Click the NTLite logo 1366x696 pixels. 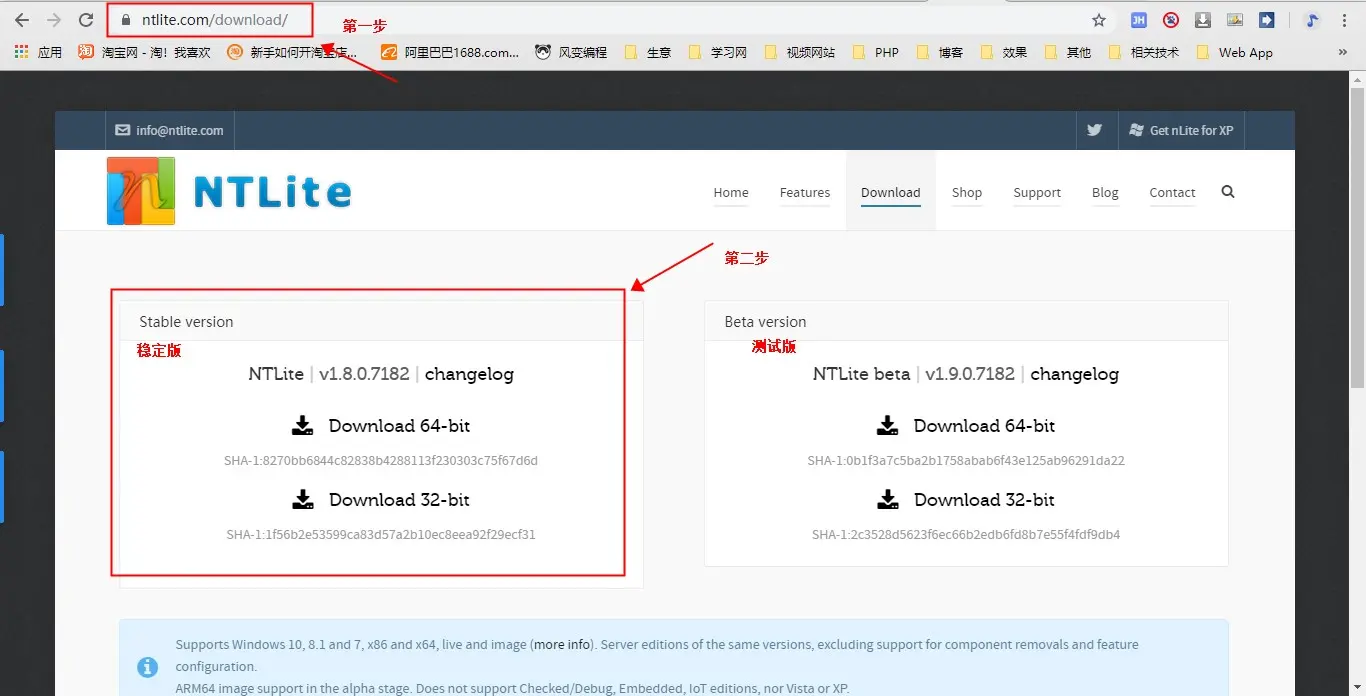[x=229, y=191]
